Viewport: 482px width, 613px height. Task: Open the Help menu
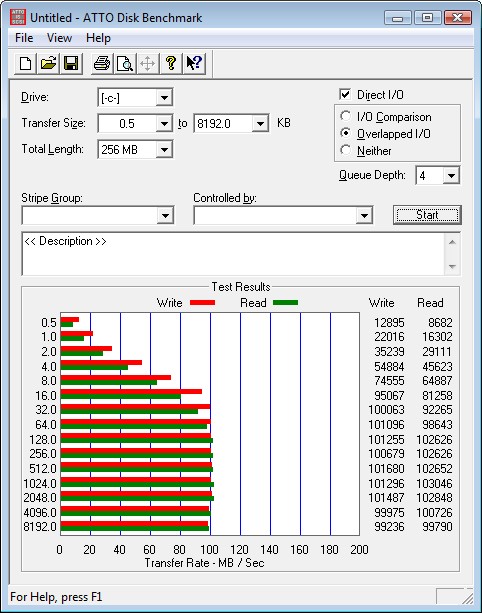click(99, 38)
